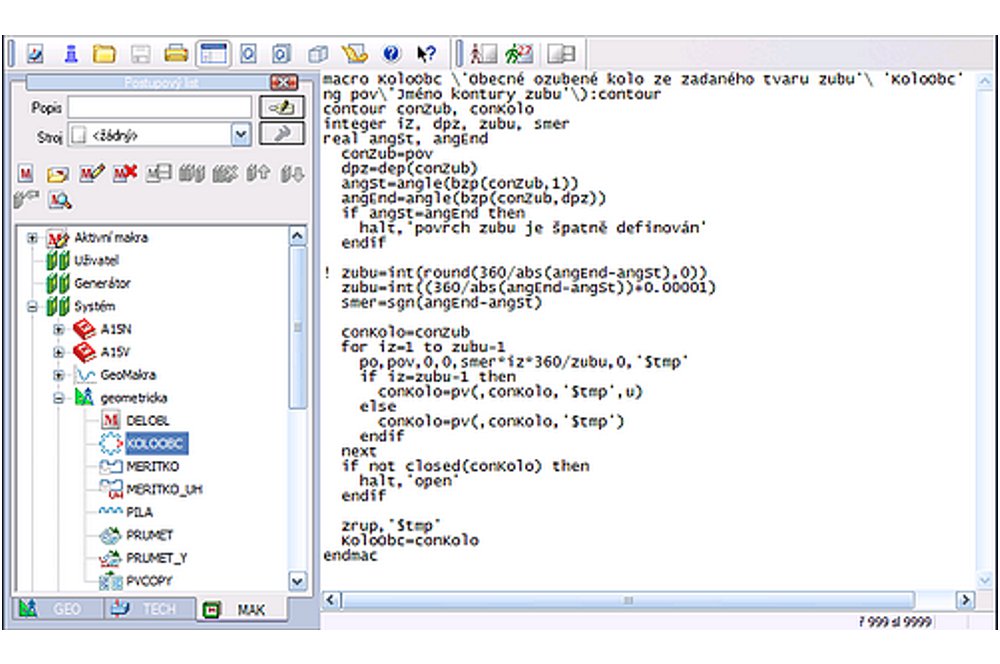This screenshot has width=1000, height=664.
Task: Switch to the GEO tab
Action: (57, 609)
